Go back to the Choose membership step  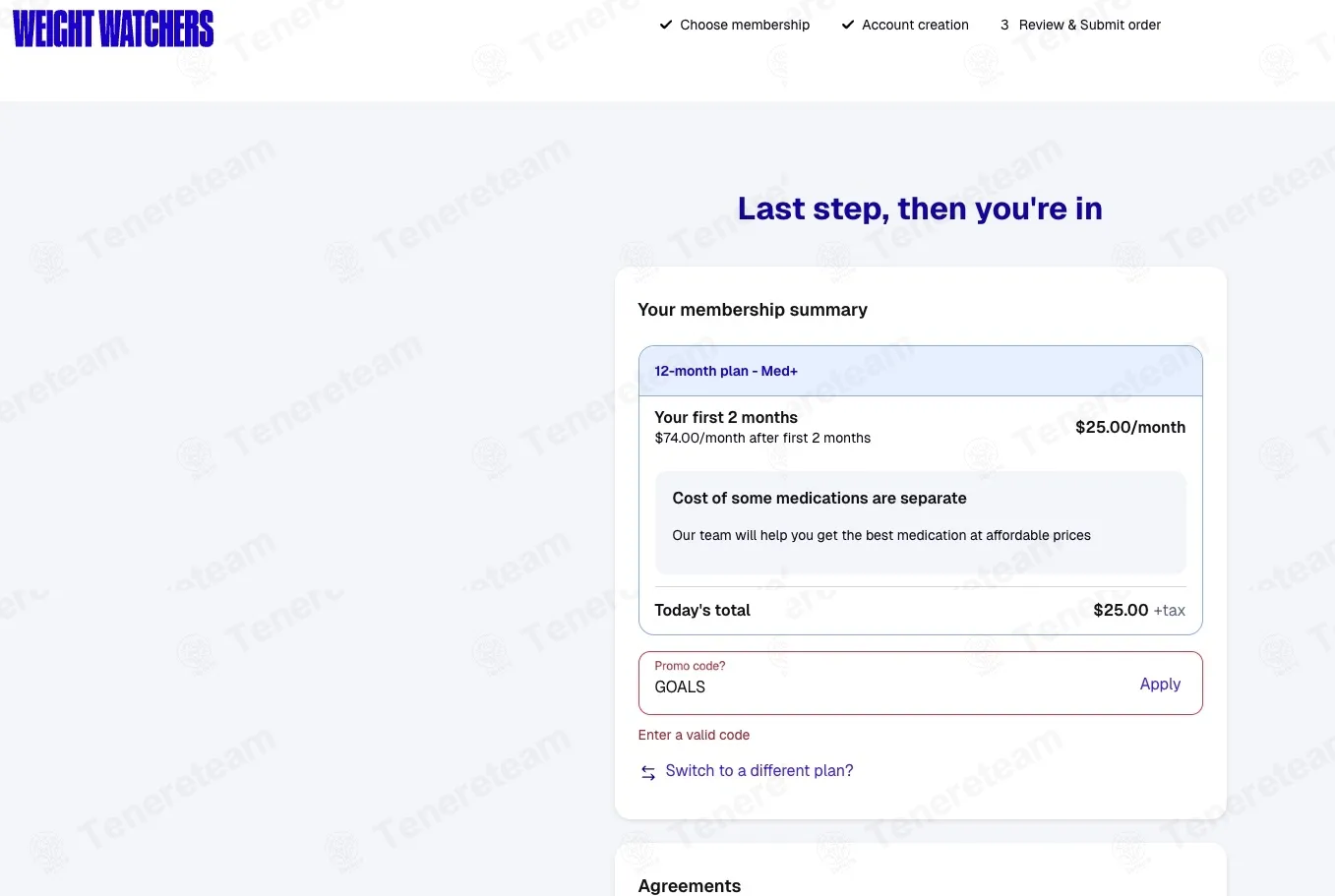(x=745, y=25)
